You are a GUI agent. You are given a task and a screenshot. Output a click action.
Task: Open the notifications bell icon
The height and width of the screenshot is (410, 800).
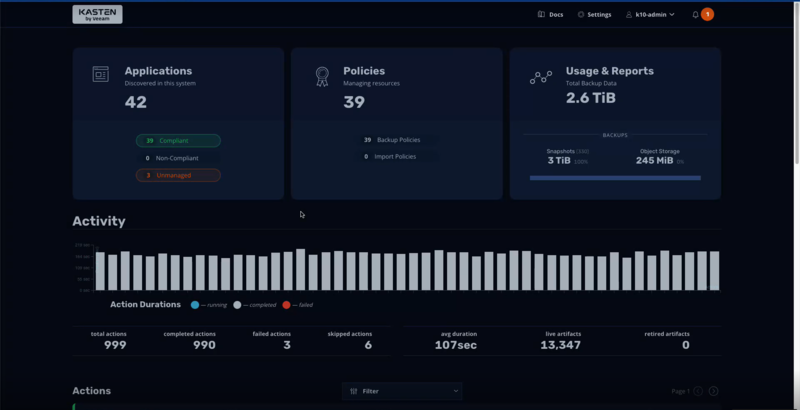click(696, 15)
